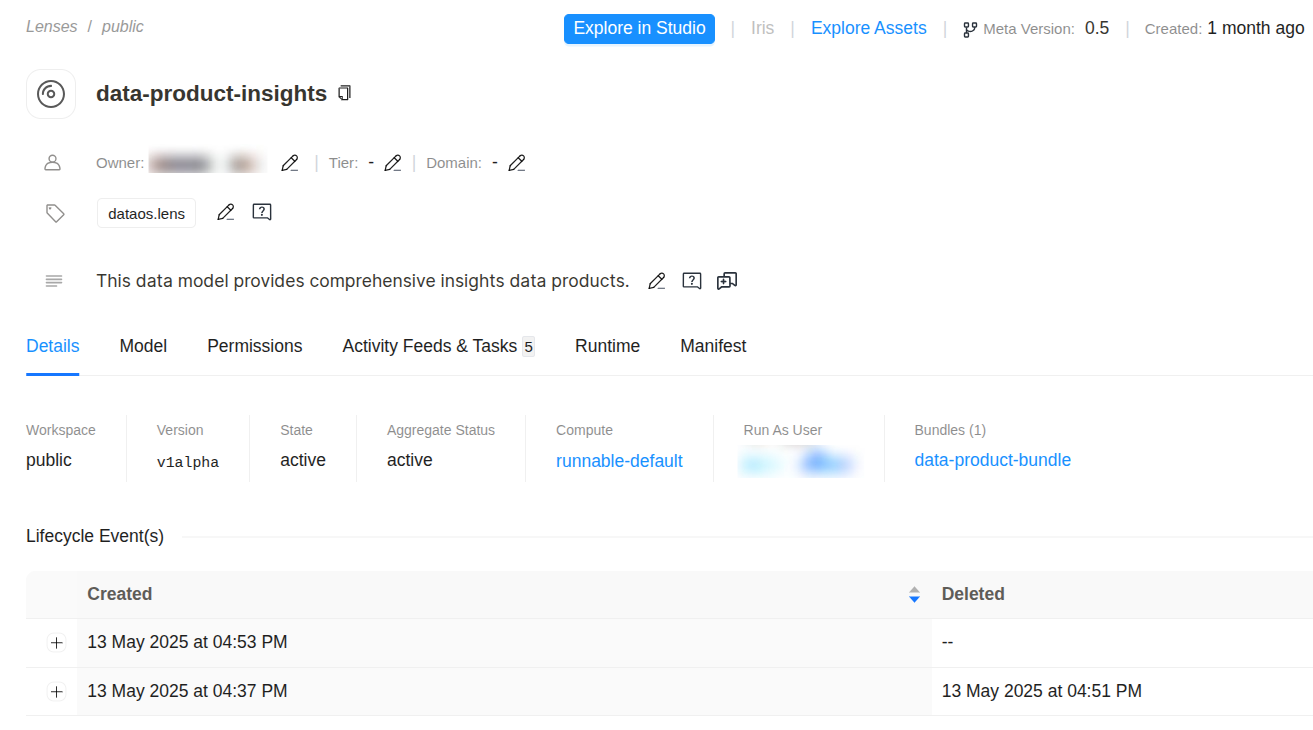Expand the 04:37 PM lifecycle event row

[x=56, y=692]
